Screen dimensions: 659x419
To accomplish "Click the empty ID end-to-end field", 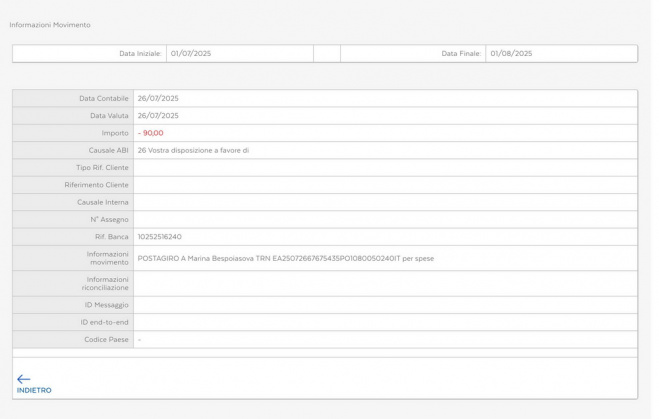I will (385, 322).
